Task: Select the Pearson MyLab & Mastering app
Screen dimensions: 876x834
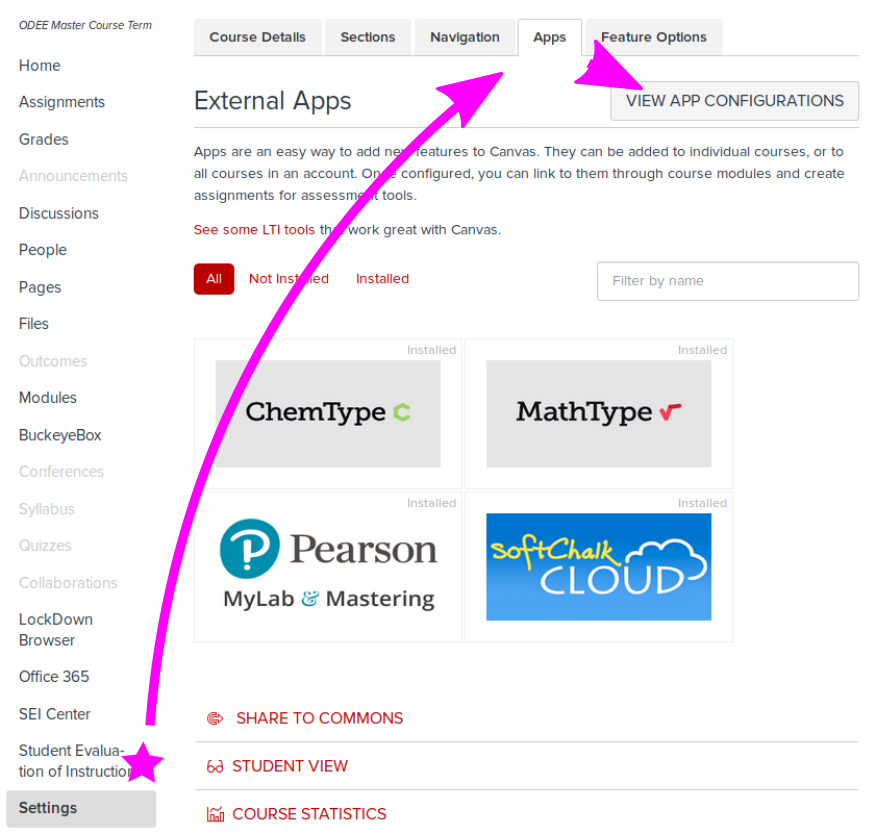Action: [x=328, y=566]
